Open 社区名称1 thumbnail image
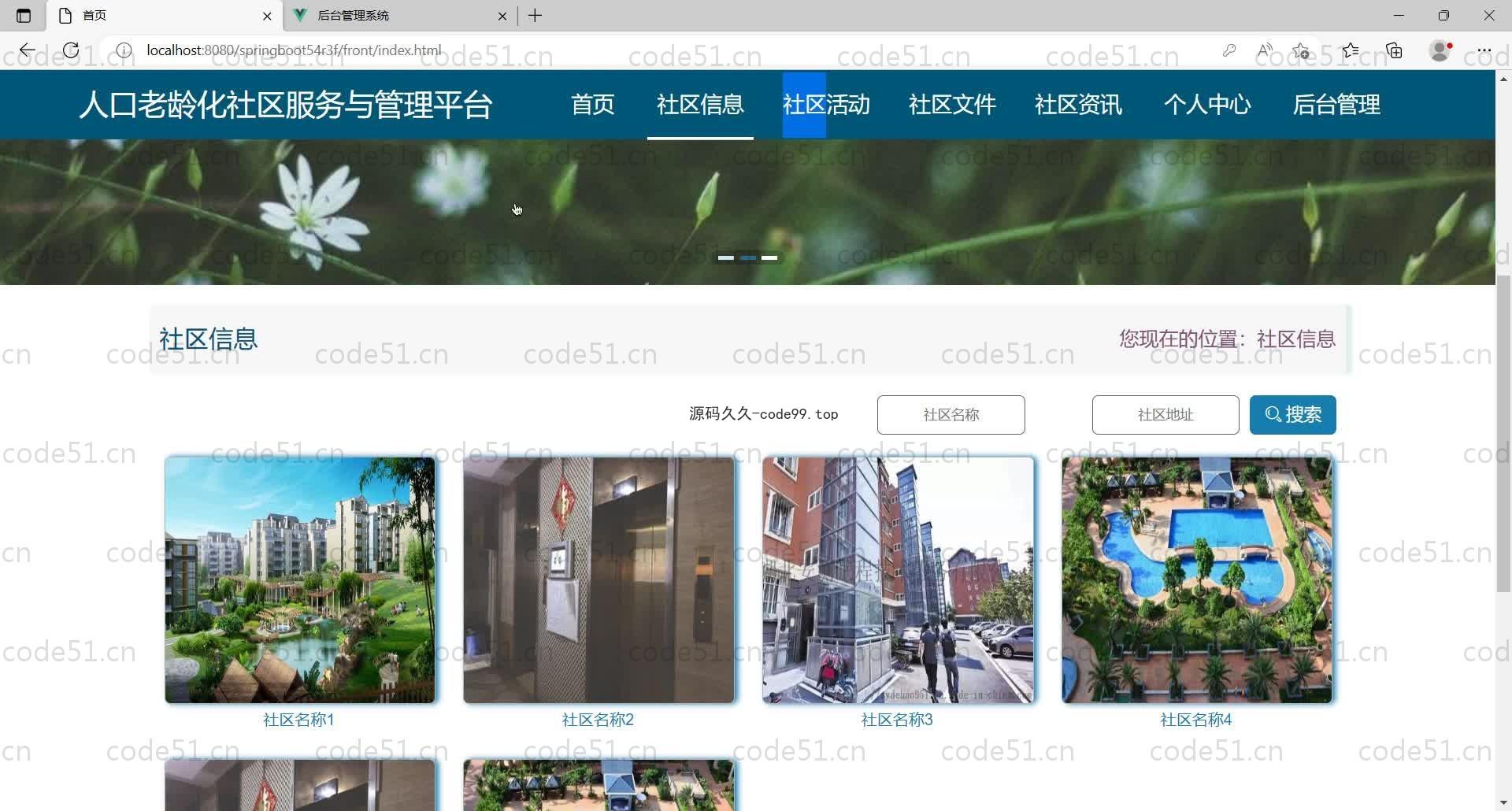 click(300, 580)
